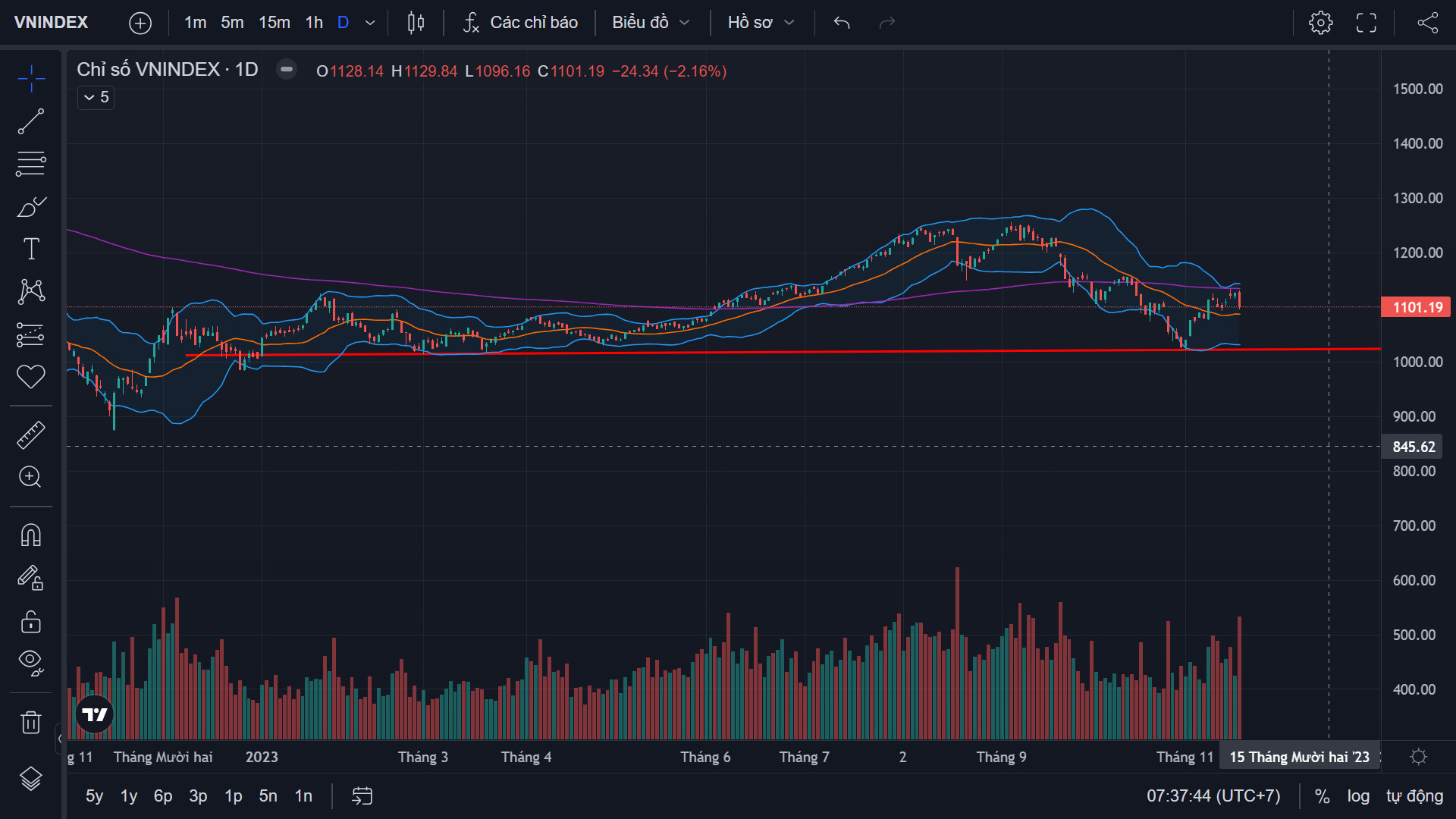Select the 6p date range
Image resolution: width=1456 pixels, height=819 pixels.
(x=163, y=796)
